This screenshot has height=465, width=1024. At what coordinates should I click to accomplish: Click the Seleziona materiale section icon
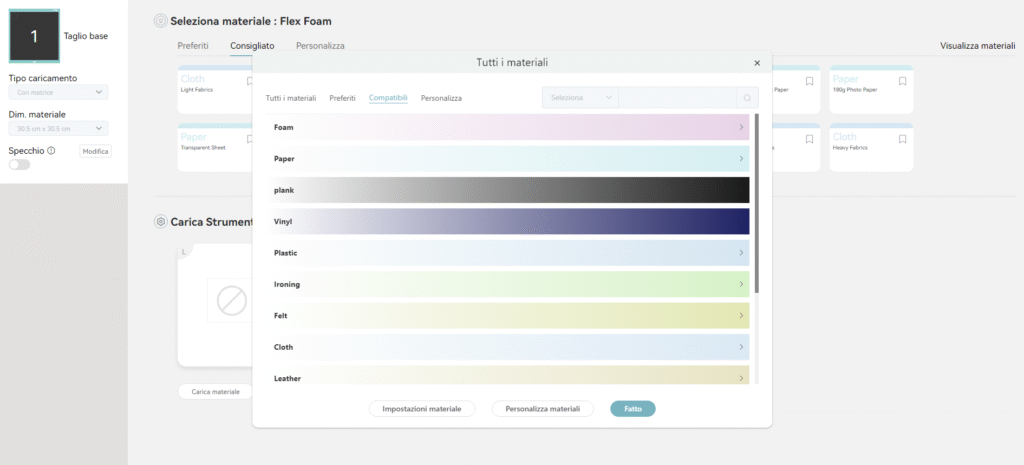pyautogui.click(x=160, y=21)
